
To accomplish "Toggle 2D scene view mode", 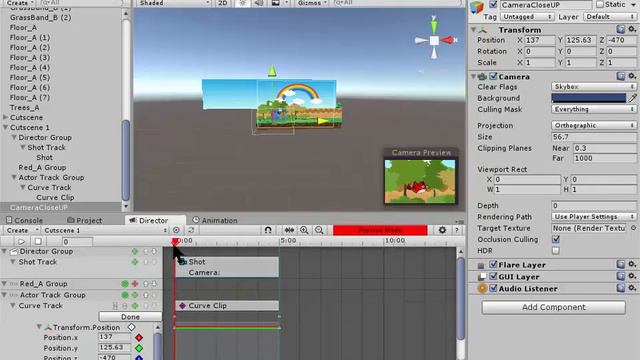I will [223, 3].
